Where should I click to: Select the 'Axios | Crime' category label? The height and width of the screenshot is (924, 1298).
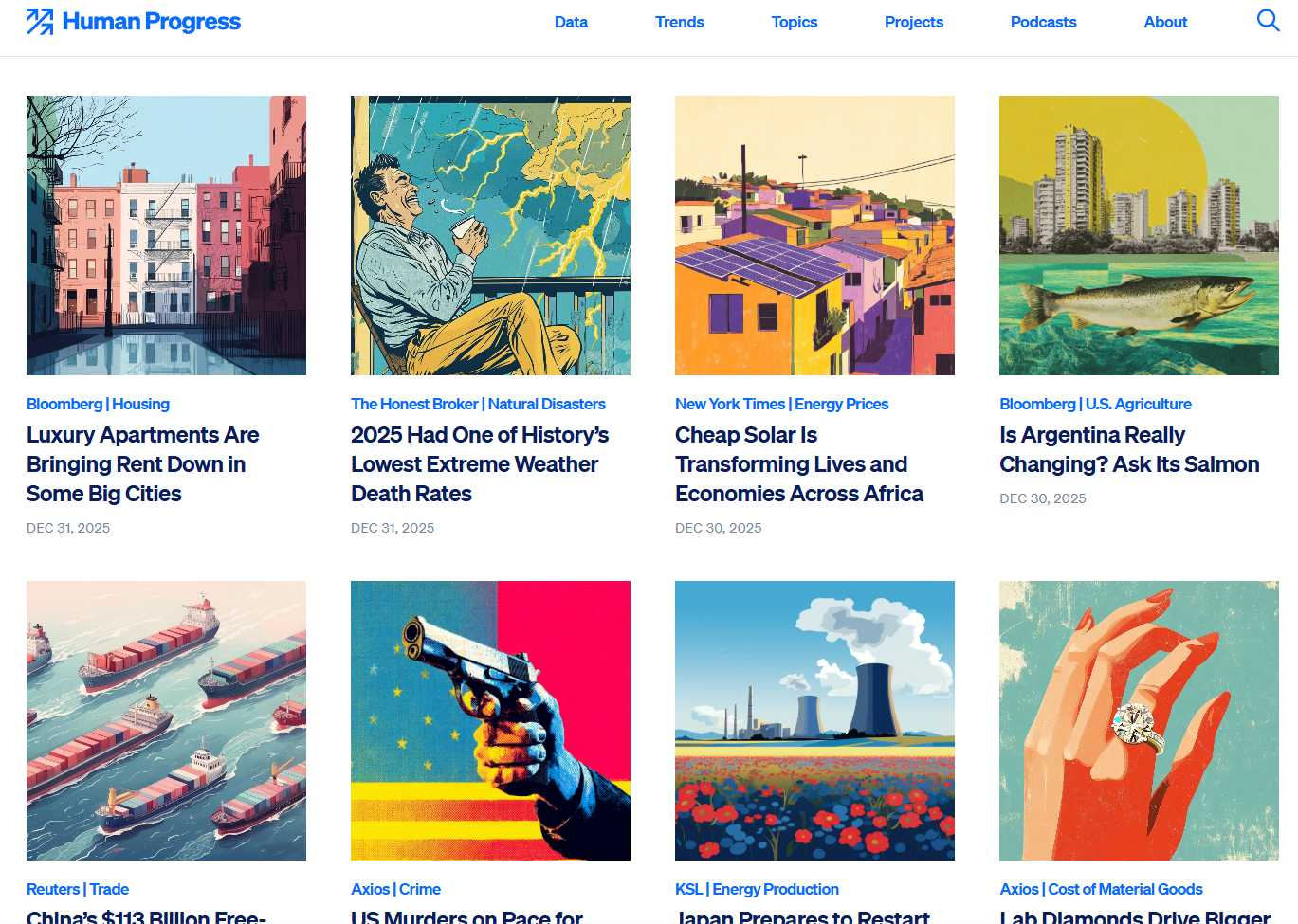click(x=395, y=889)
